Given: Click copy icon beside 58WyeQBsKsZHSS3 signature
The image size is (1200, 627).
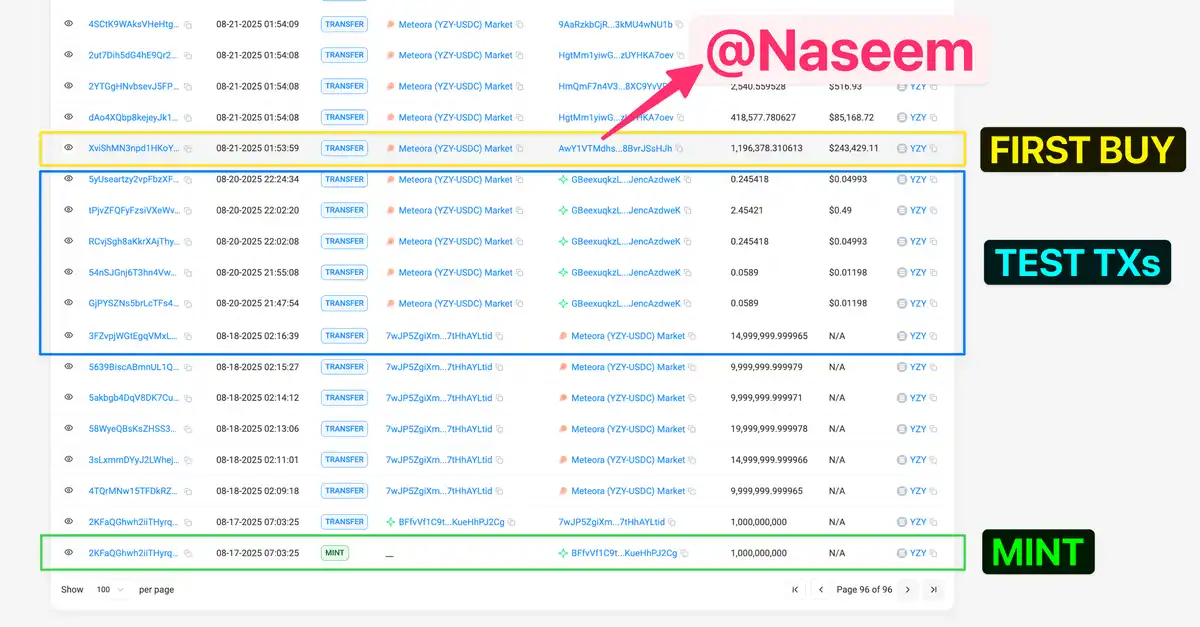Looking at the screenshot, I should 188,429.
